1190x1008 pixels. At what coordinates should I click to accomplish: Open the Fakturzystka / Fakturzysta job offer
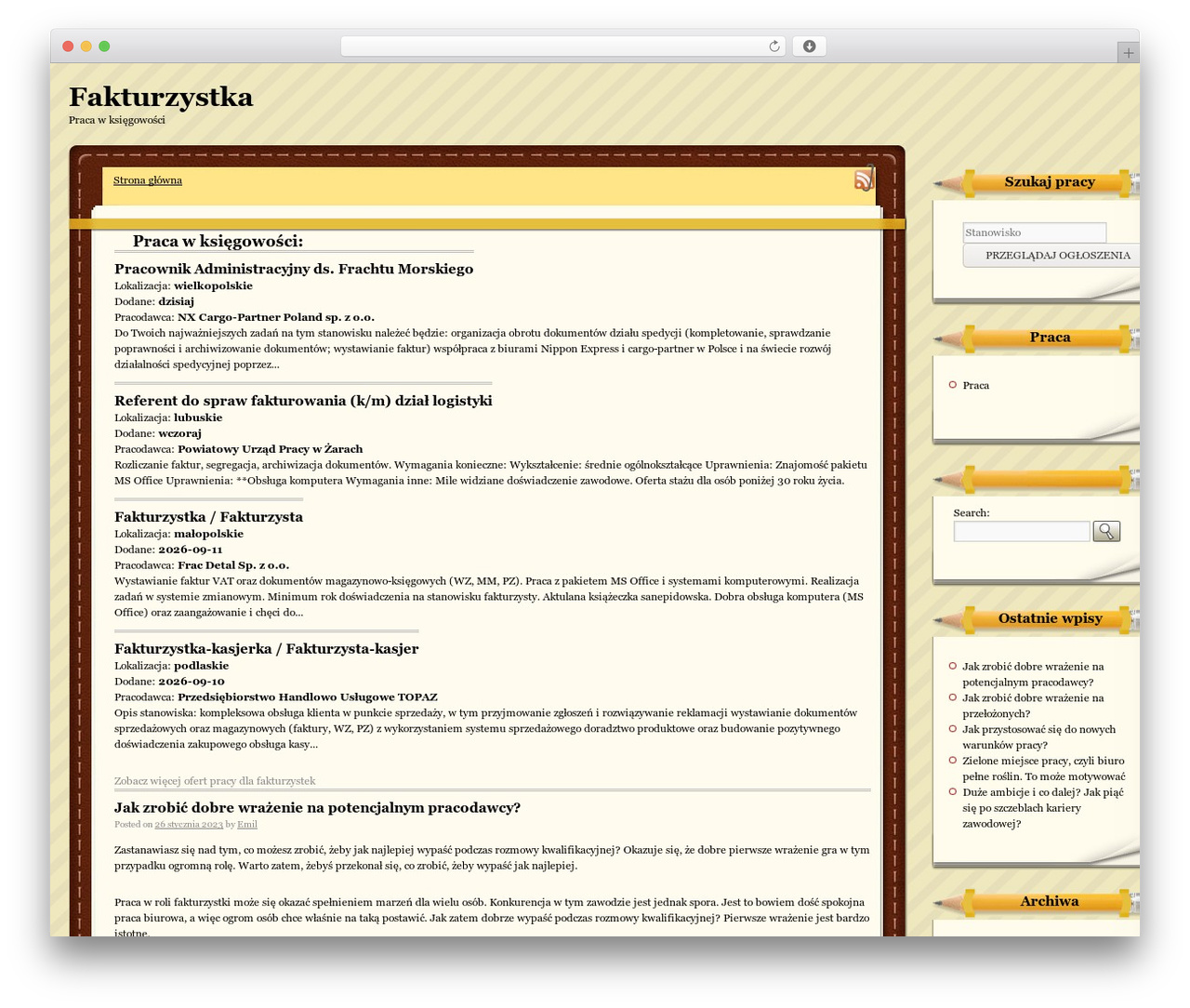208,517
